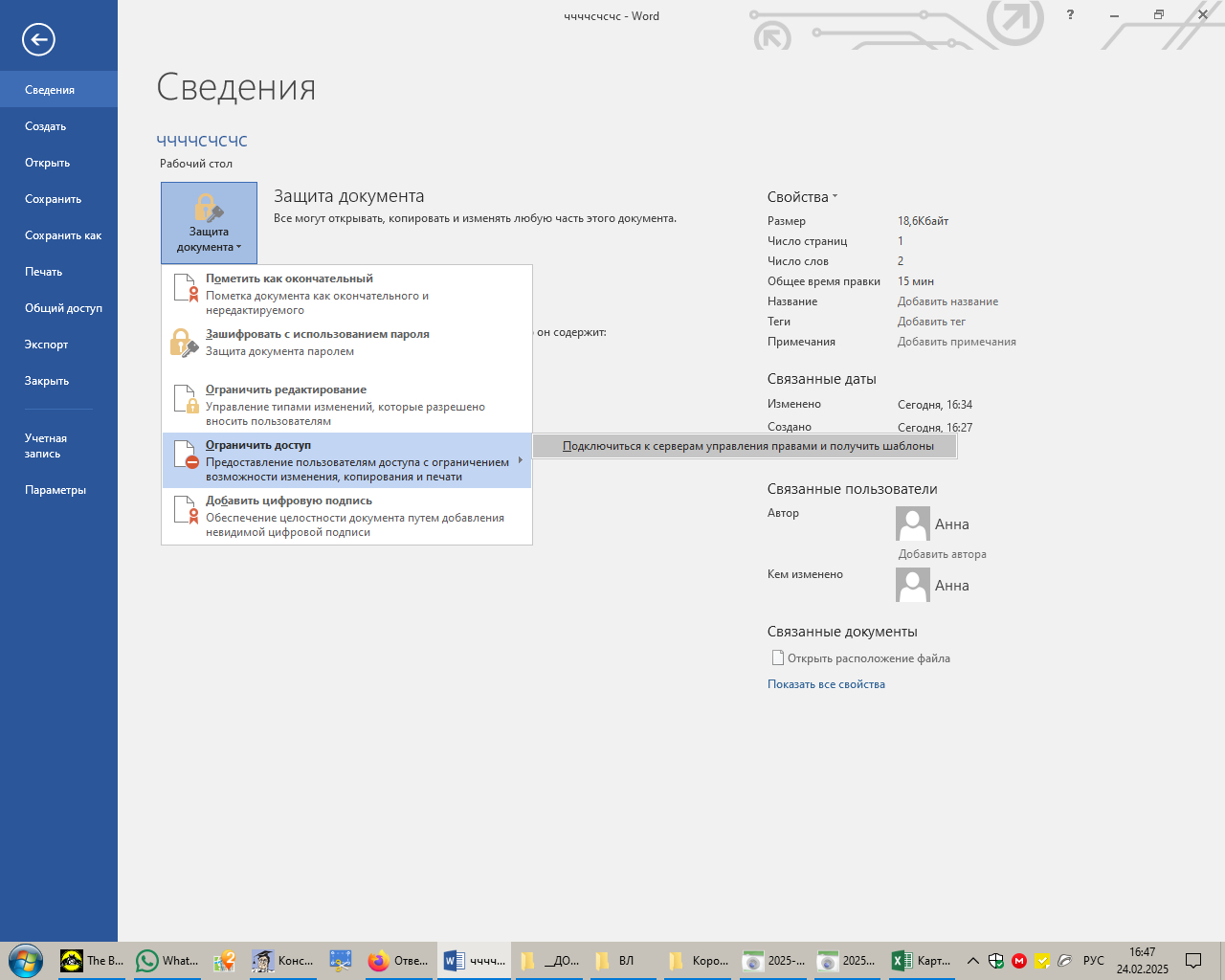
Task: Click the help question mark icon
Action: [1070, 15]
